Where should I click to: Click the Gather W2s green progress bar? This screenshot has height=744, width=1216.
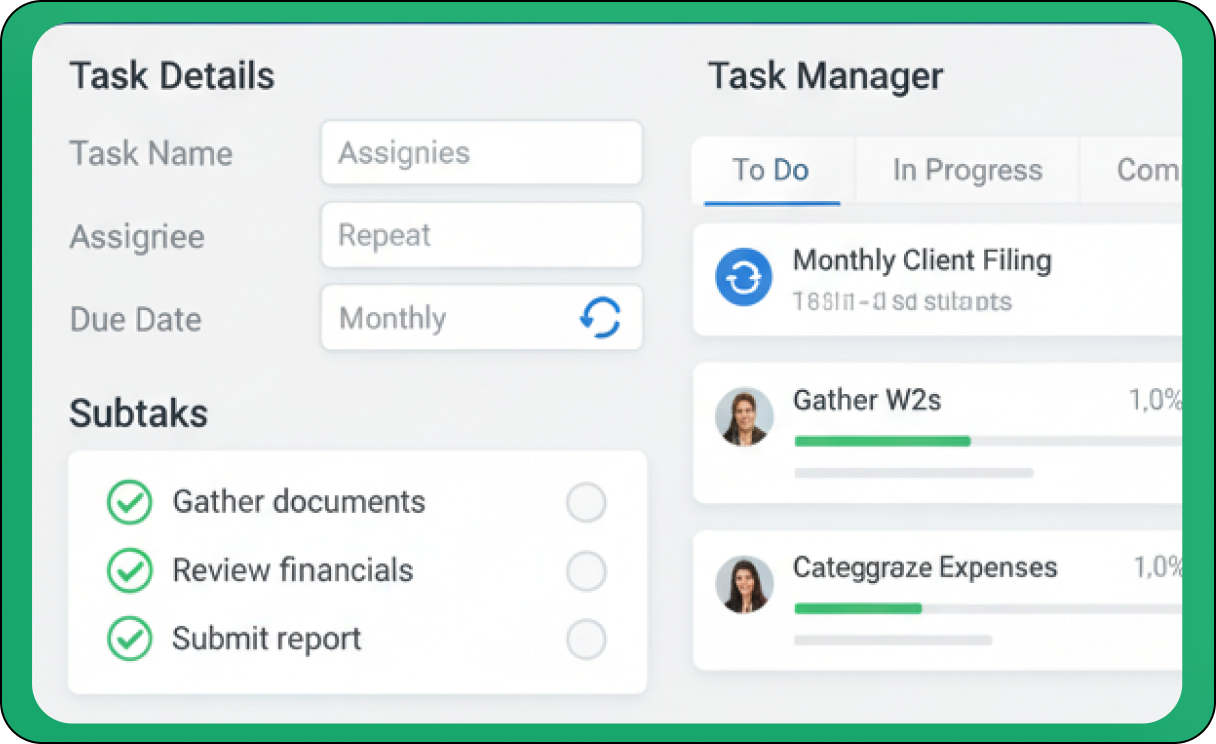coord(882,441)
